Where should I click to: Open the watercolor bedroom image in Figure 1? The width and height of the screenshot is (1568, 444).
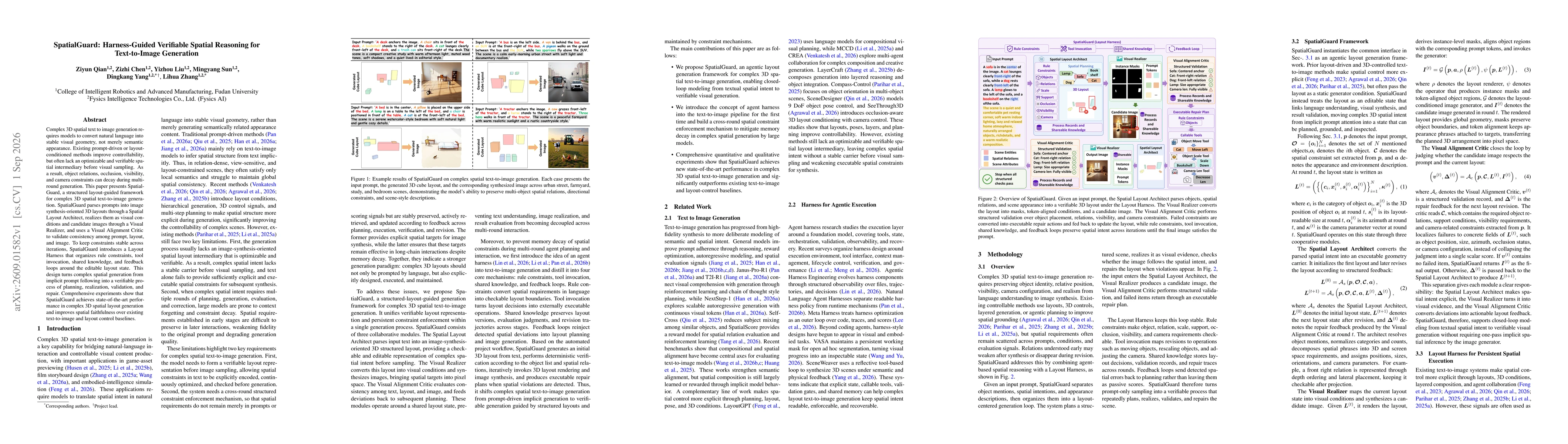click(x=441, y=148)
